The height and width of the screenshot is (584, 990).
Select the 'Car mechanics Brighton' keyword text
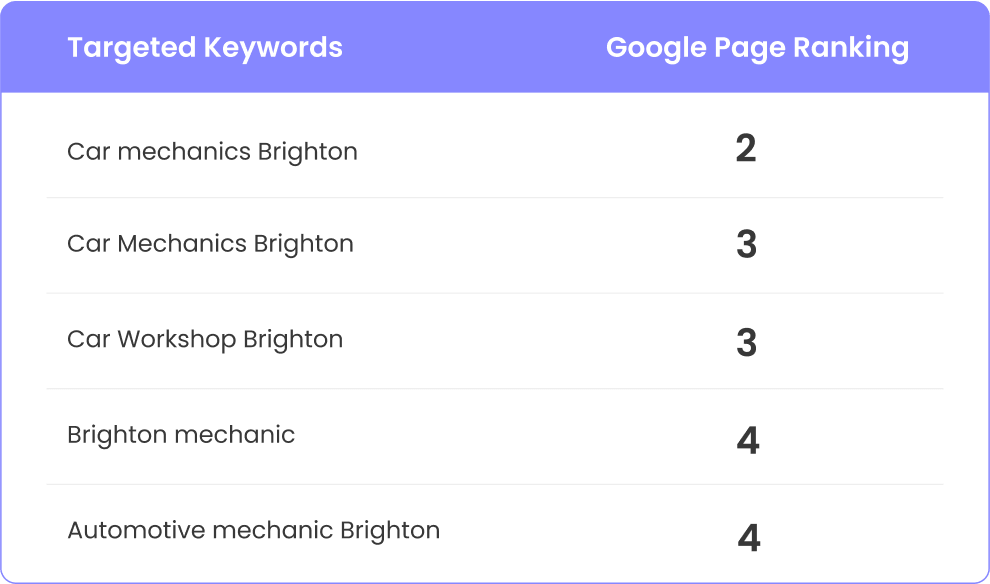[x=212, y=152]
